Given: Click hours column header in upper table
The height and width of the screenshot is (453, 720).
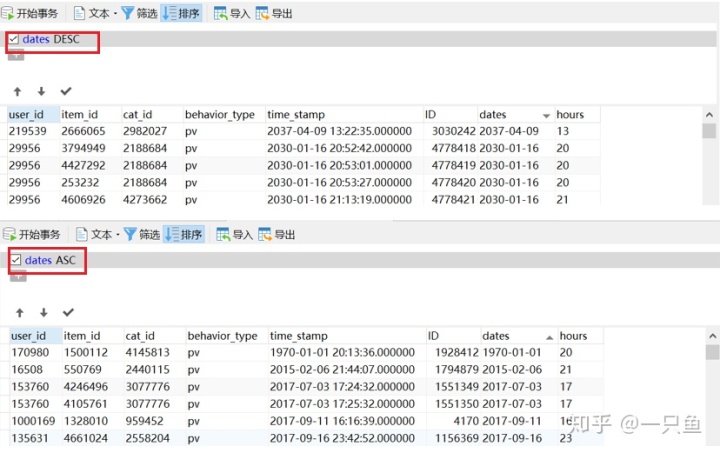Looking at the screenshot, I should 577,114.
